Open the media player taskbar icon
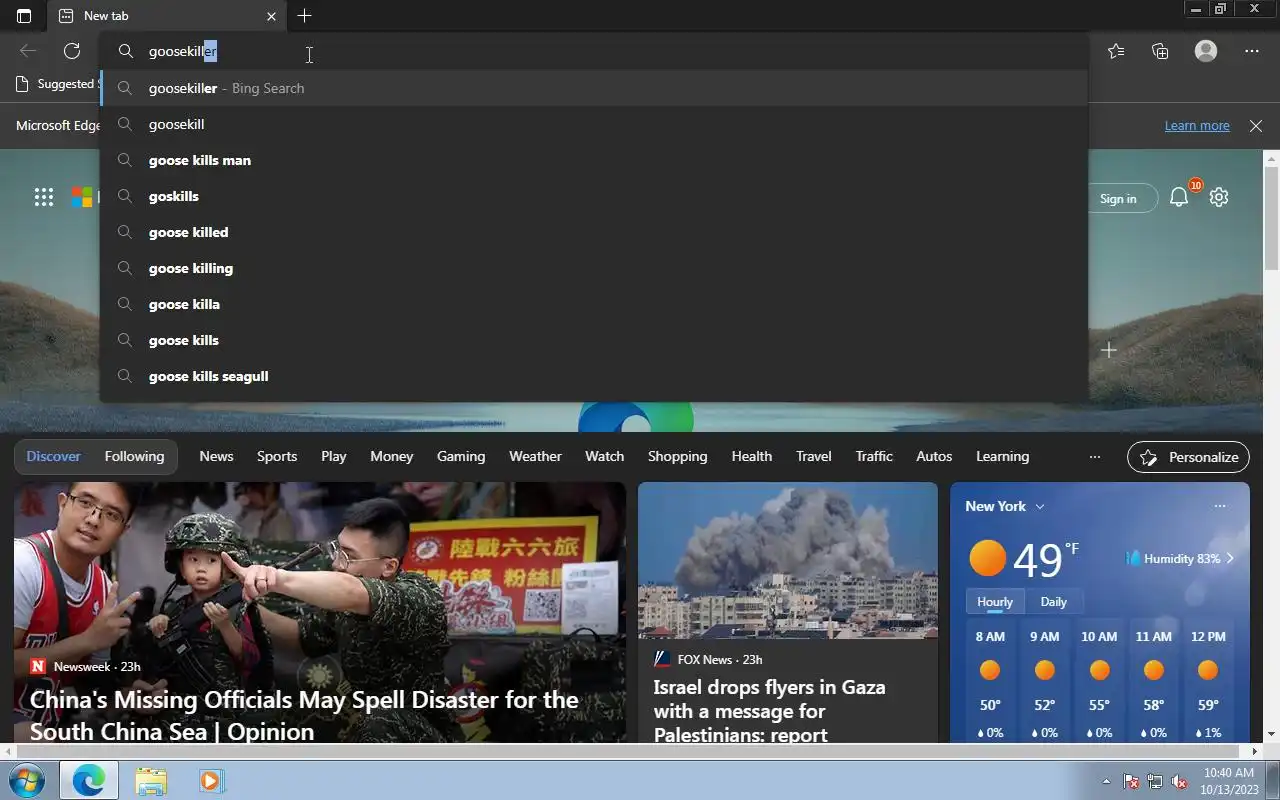Viewport: 1280px width, 800px height. [x=211, y=780]
